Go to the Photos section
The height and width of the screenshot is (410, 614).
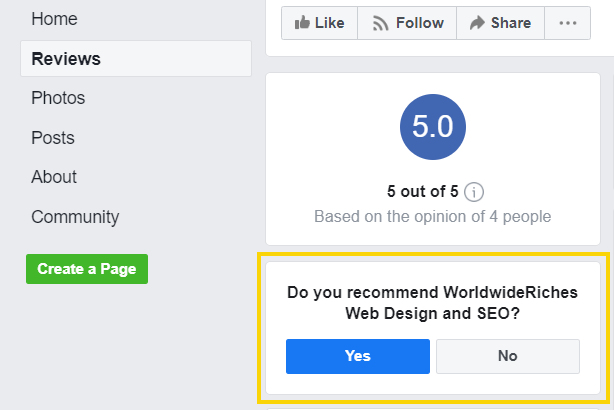58,98
